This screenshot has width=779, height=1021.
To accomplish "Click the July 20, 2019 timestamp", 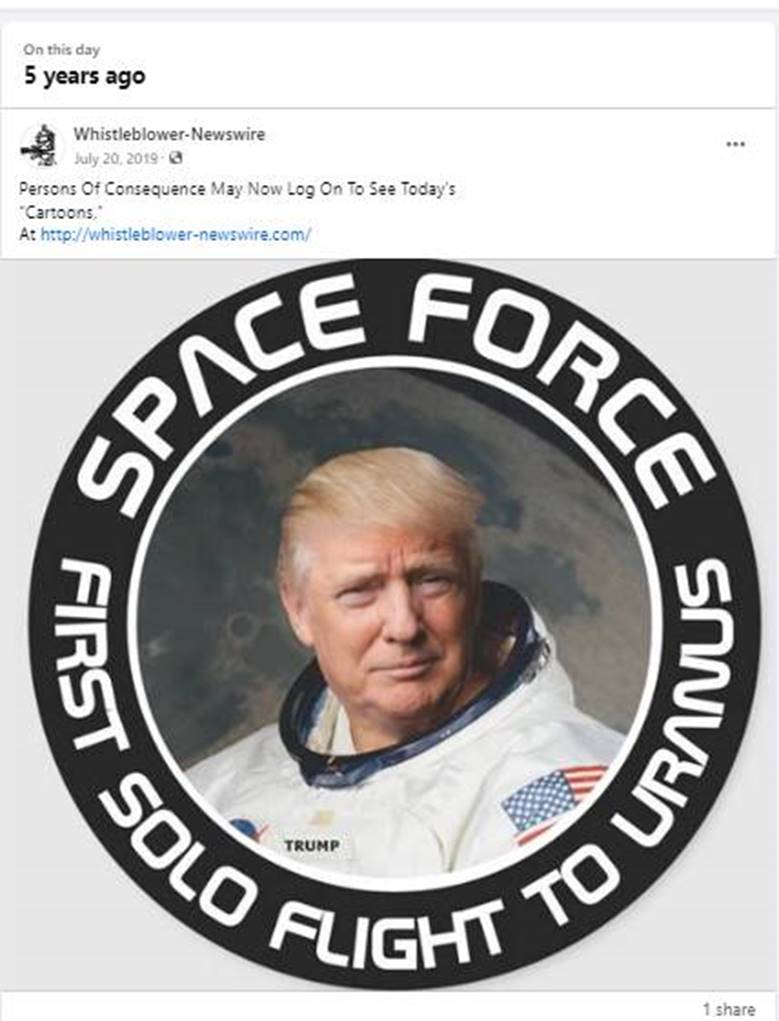I will [x=116, y=158].
